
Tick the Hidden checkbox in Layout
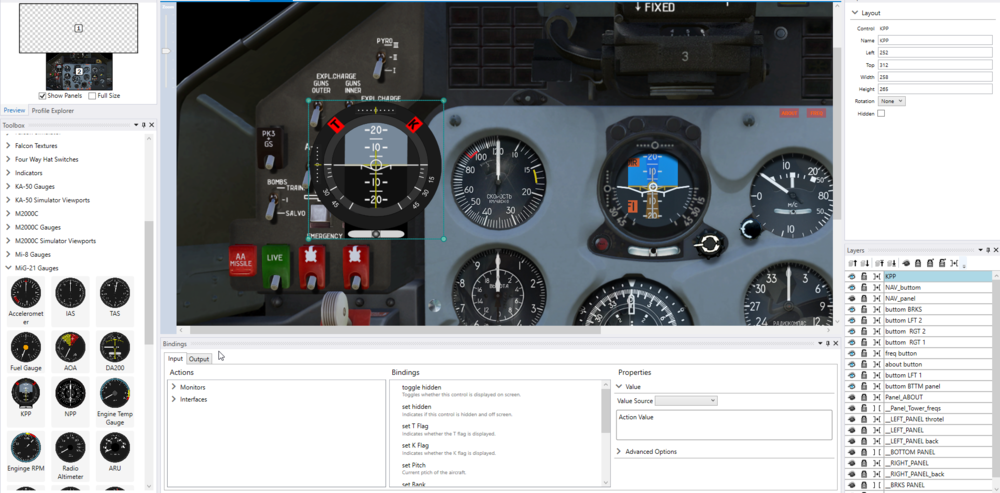881,113
